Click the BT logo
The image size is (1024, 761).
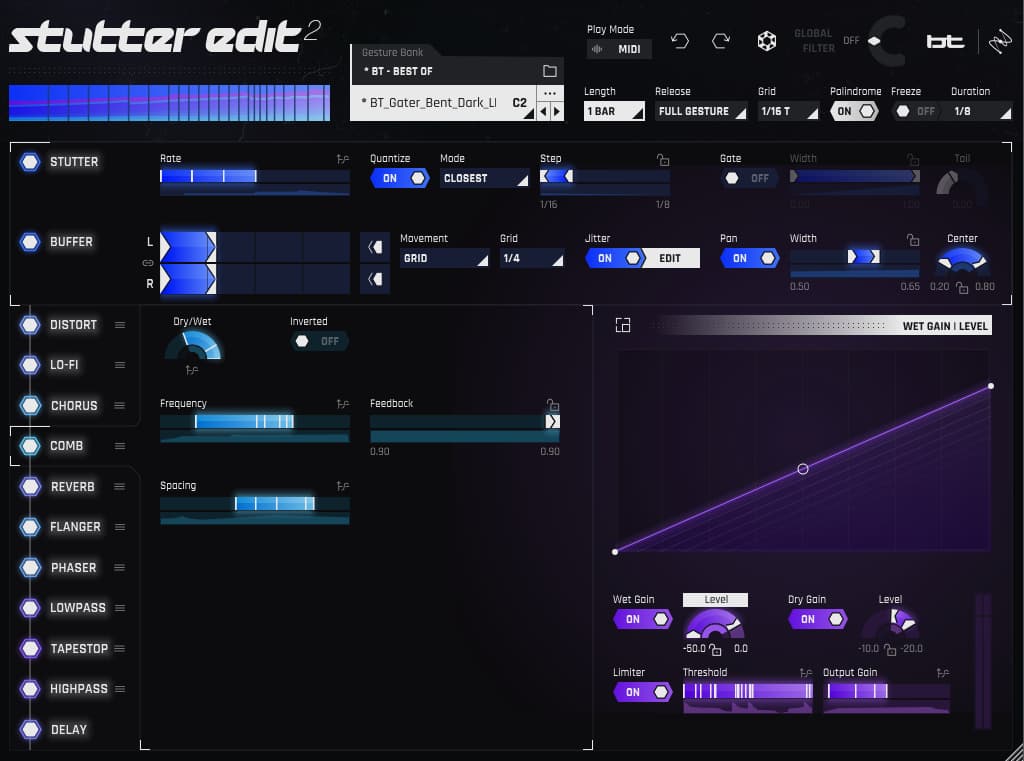coord(945,42)
